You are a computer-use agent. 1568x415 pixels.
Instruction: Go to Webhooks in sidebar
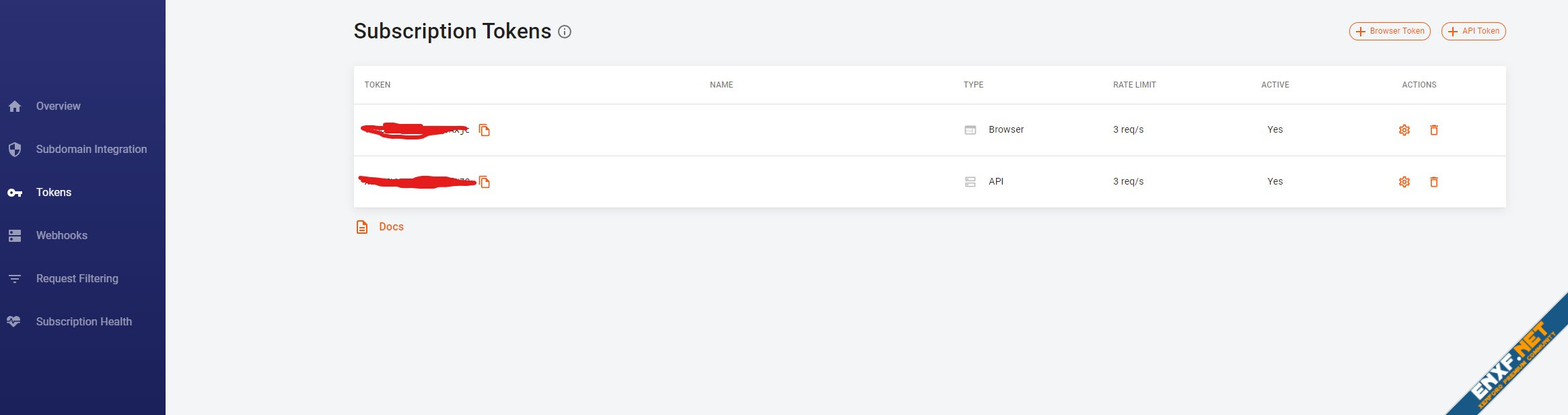click(61, 236)
